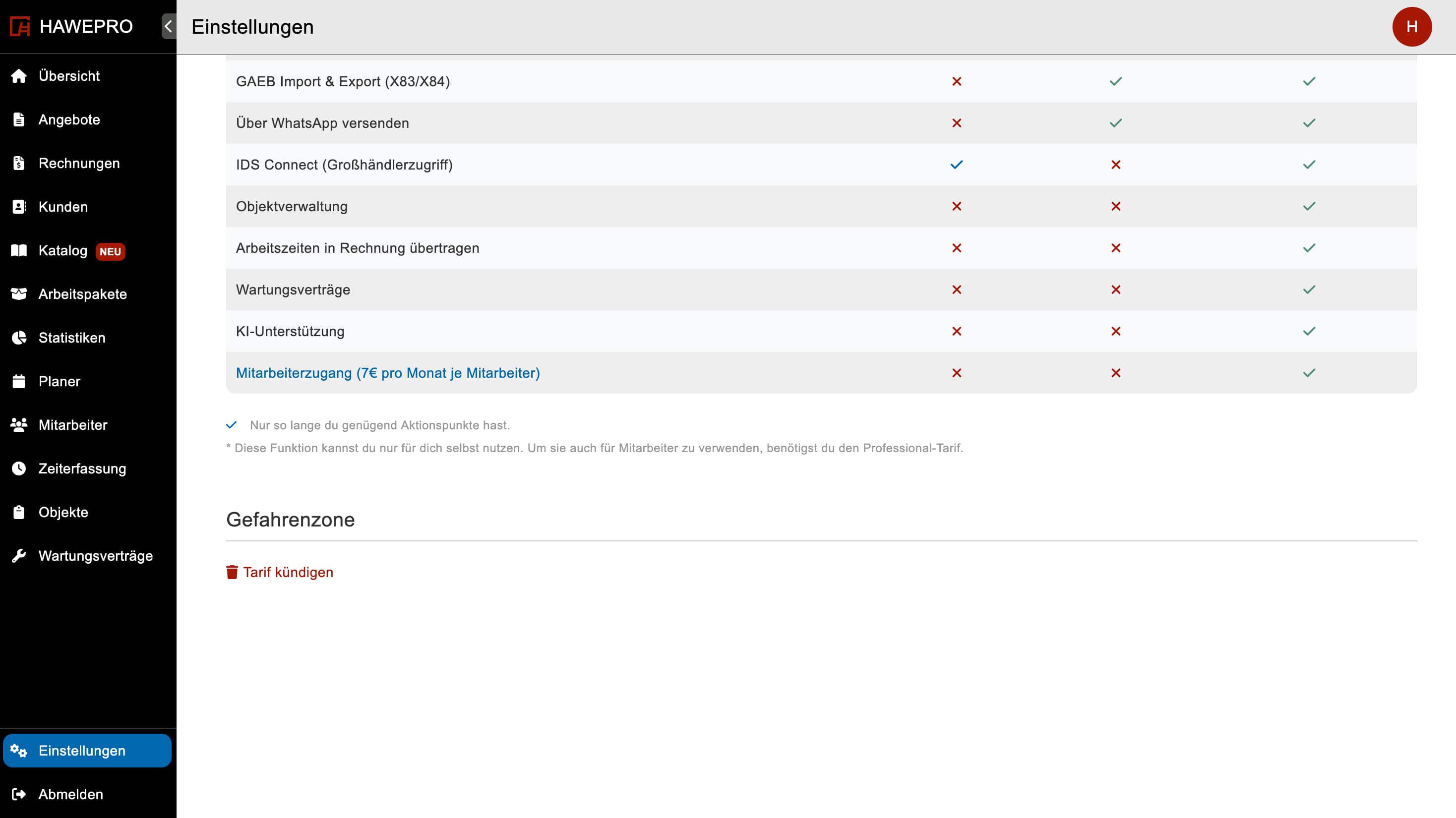Open Kunden contact card icon
Viewport: 1456px width, 818px height.
click(x=19, y=207)
